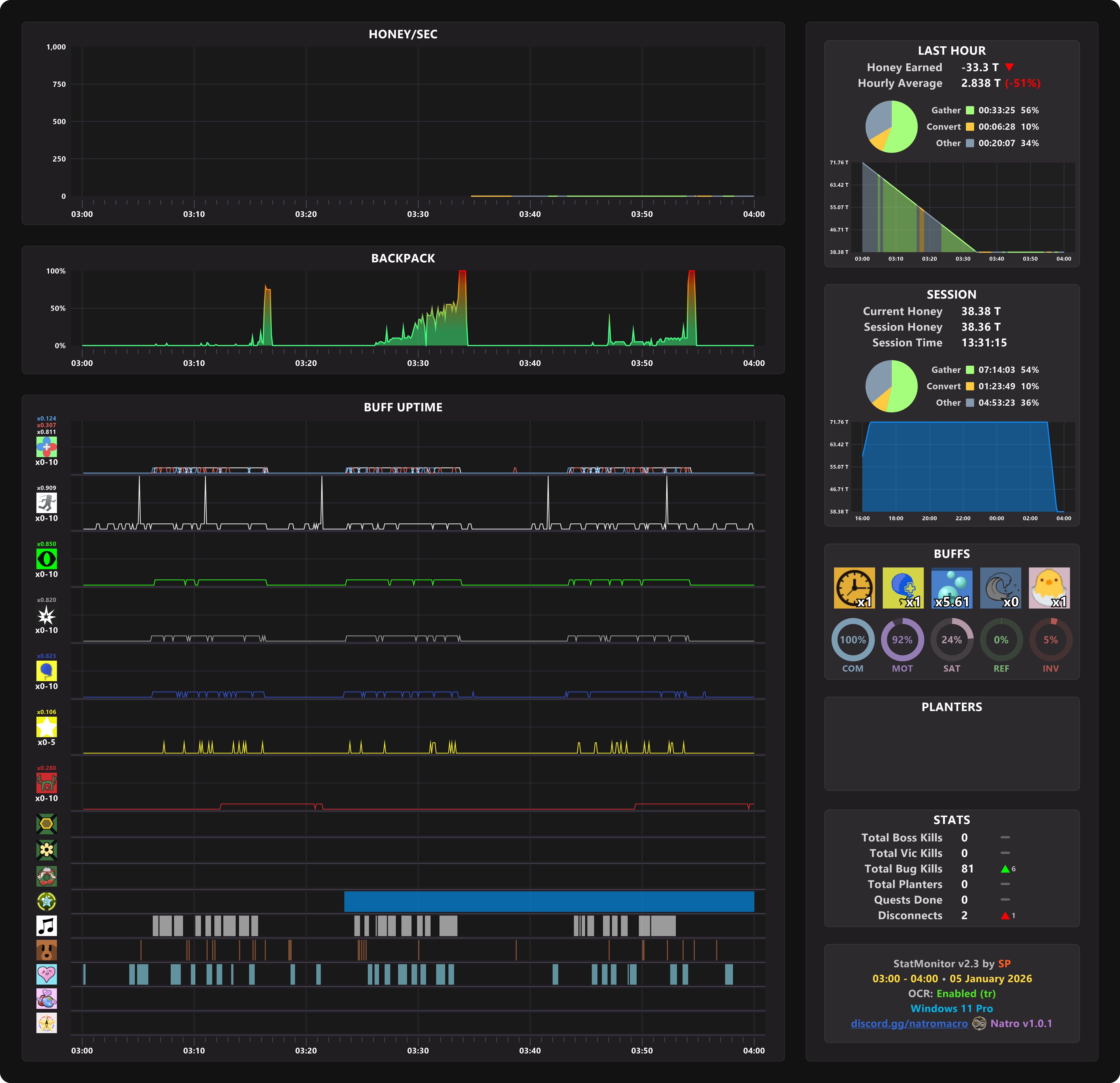Screen dimensions: 1120x1083
Task: Click the running figure haste icon
Action: click(x=46, y=503)
